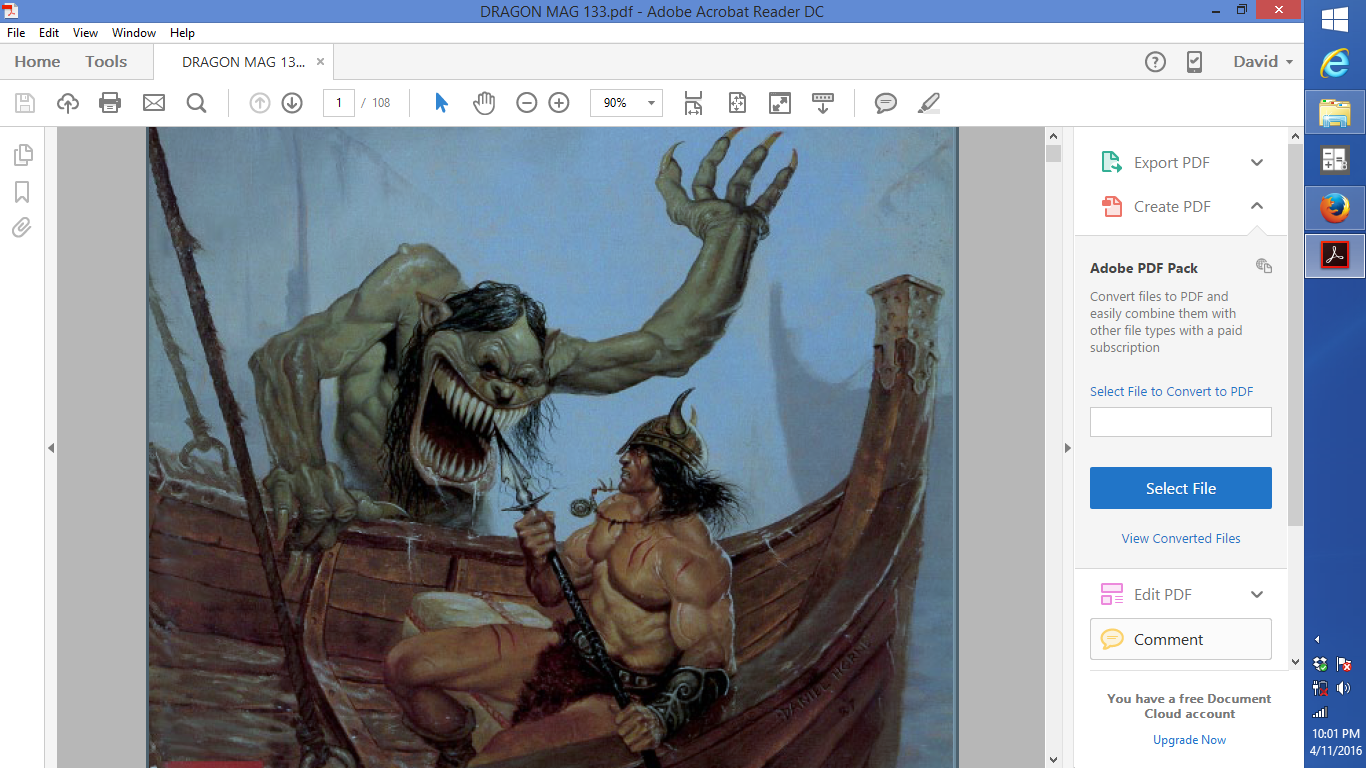Activate the hand pan tool

pyautogui.click(x=484, y=103)
